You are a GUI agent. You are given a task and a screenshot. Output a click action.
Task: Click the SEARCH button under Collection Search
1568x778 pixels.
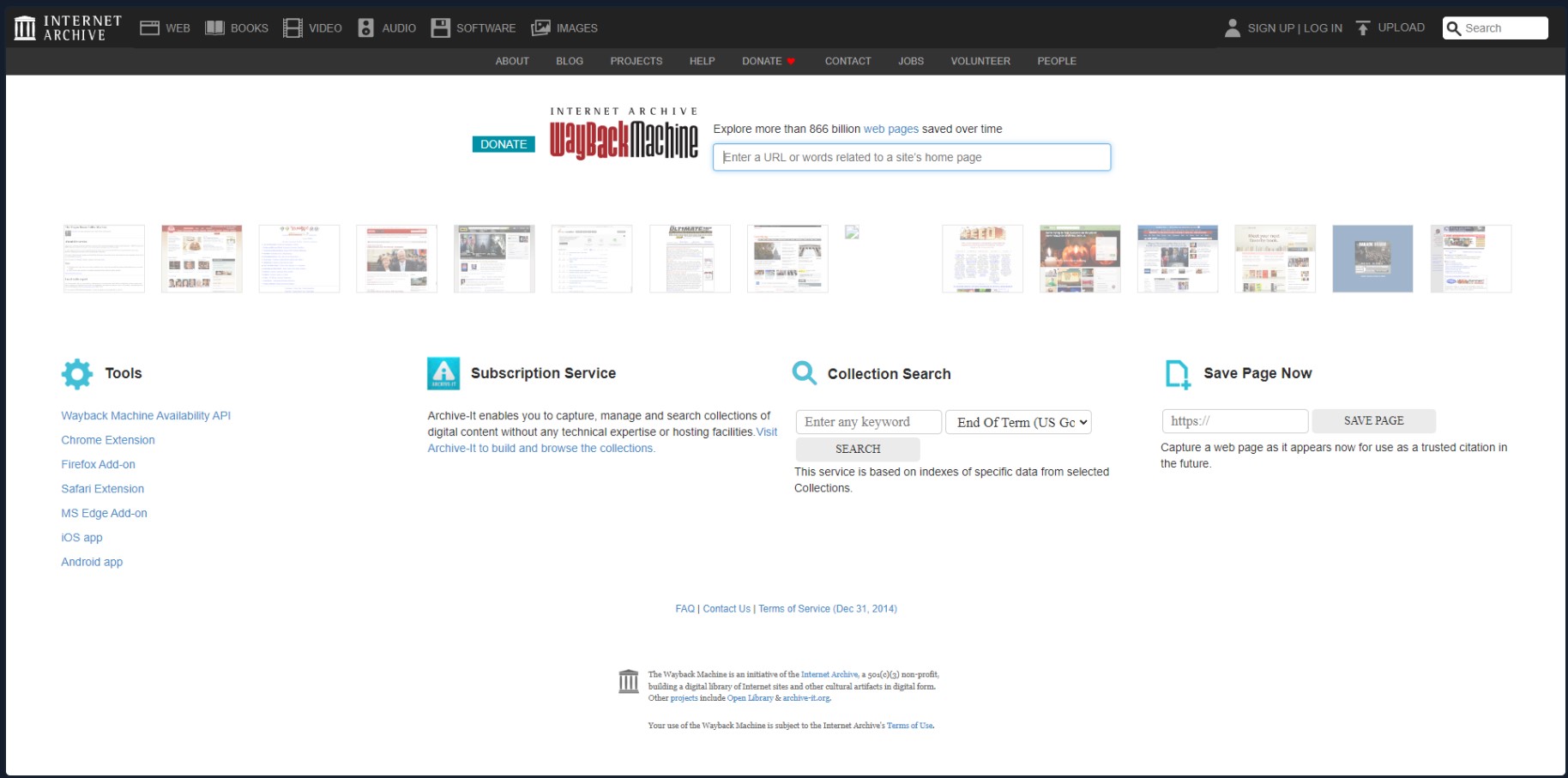(x=858, y=449)
